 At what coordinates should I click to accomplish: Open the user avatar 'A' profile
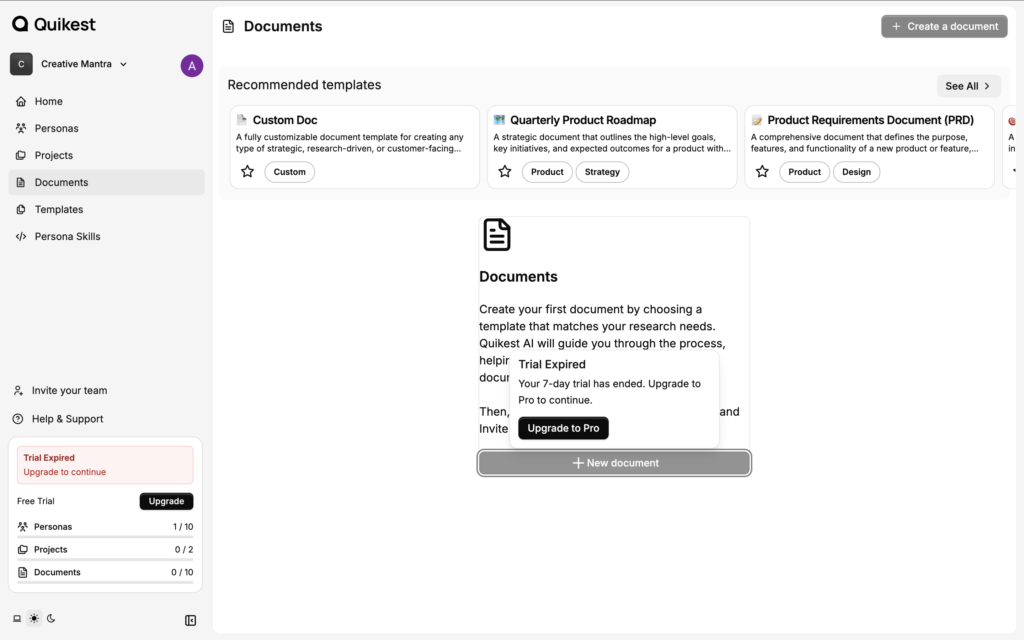191,66
